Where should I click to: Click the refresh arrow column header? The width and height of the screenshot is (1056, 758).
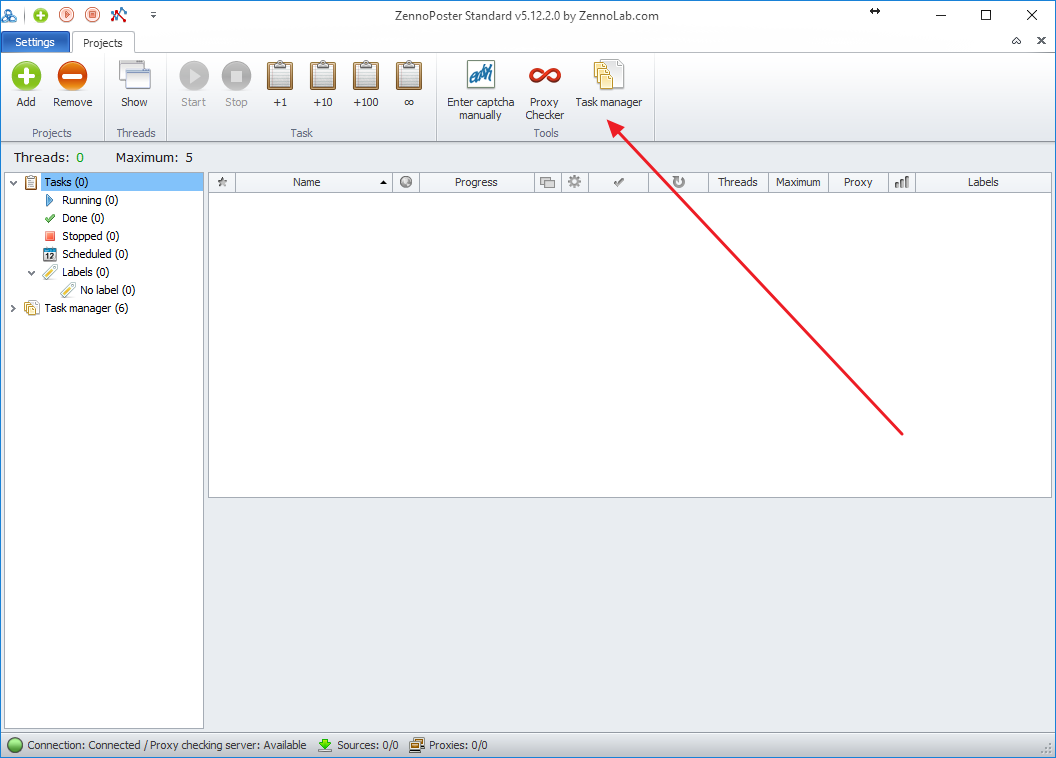coord(678,182)
